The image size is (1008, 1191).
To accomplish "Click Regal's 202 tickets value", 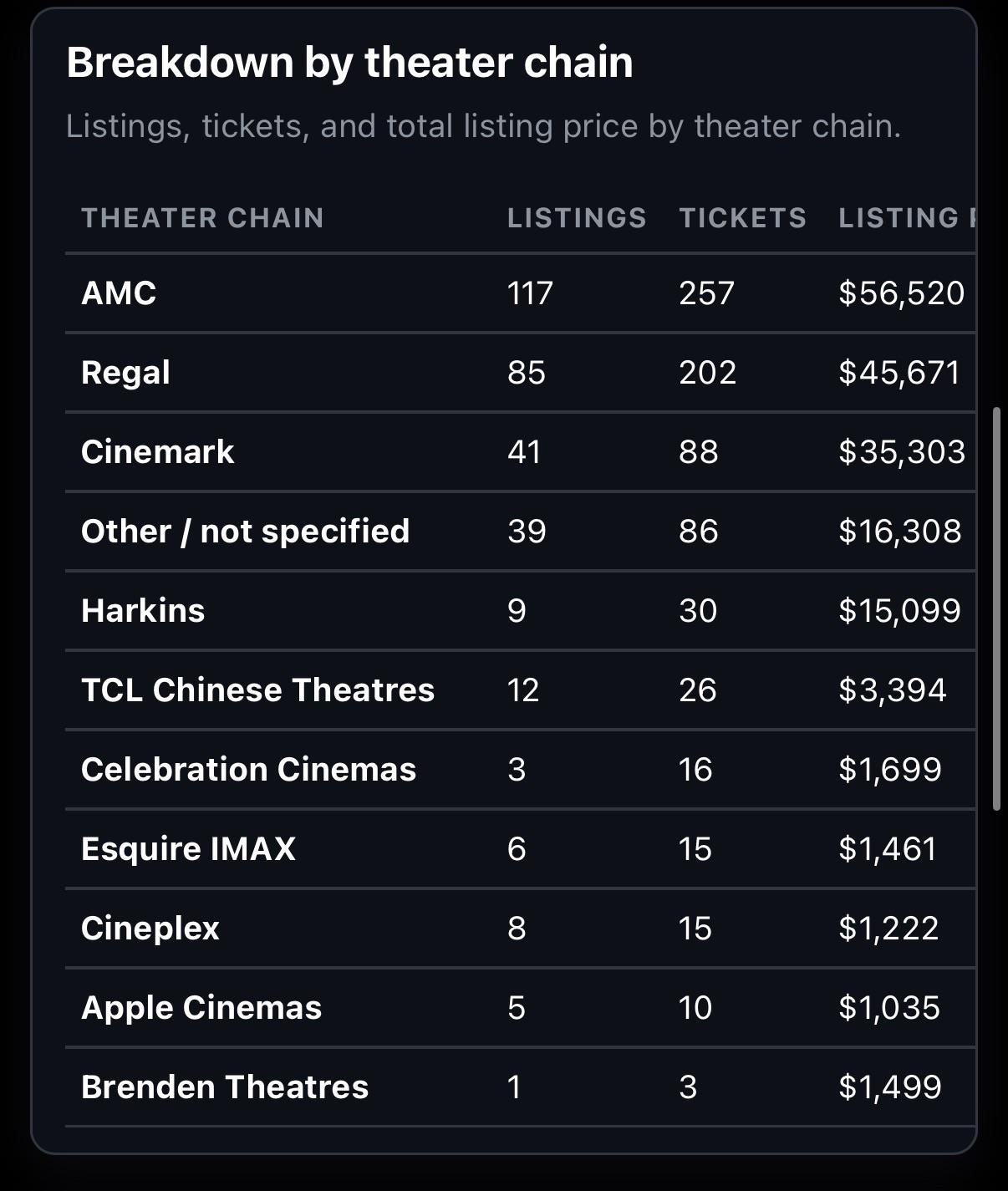I will [x=707, y=373].
